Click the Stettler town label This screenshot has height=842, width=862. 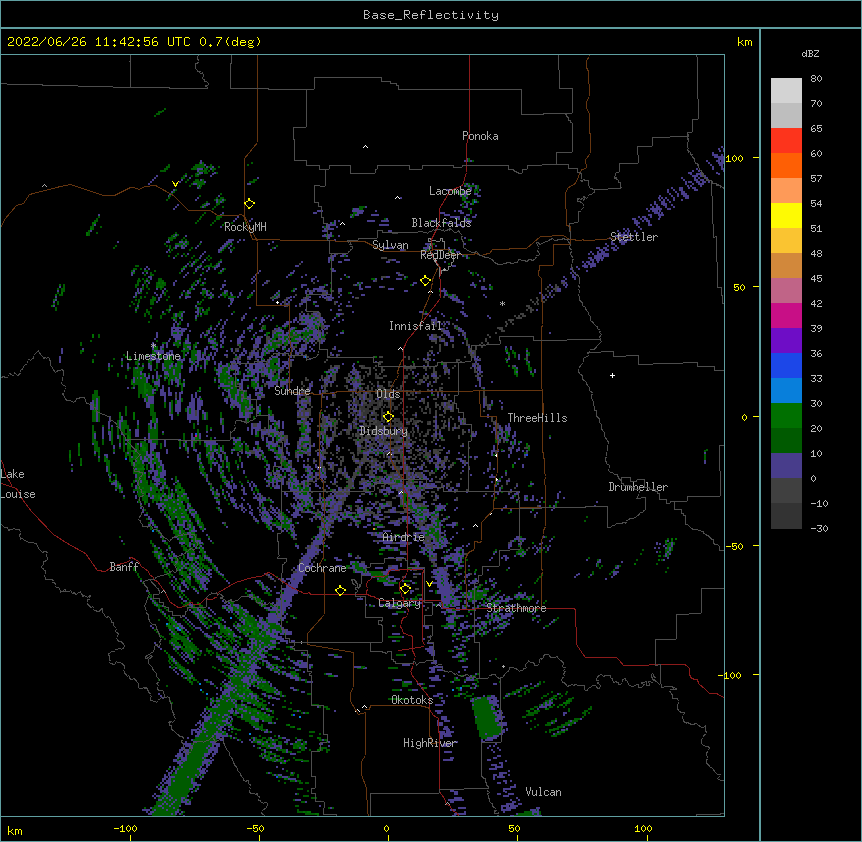pos(634,237)
